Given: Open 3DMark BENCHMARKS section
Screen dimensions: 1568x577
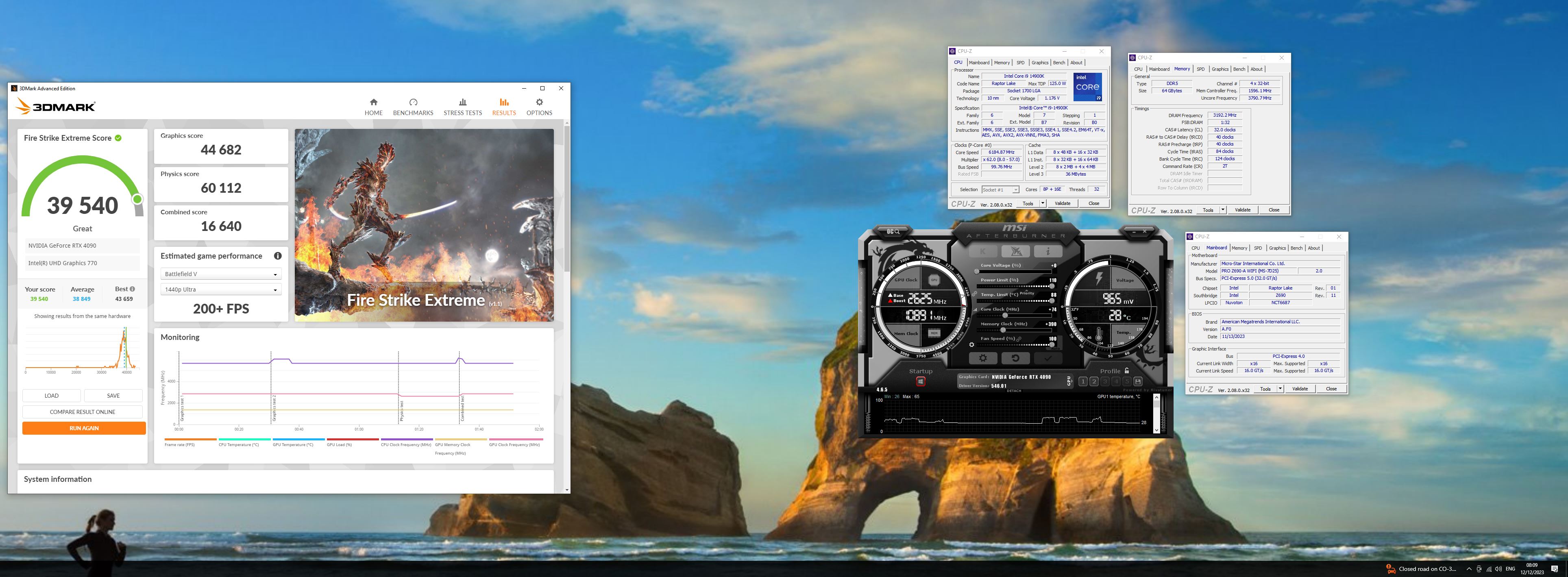Looking at the screenshot, I should point(413,107).
